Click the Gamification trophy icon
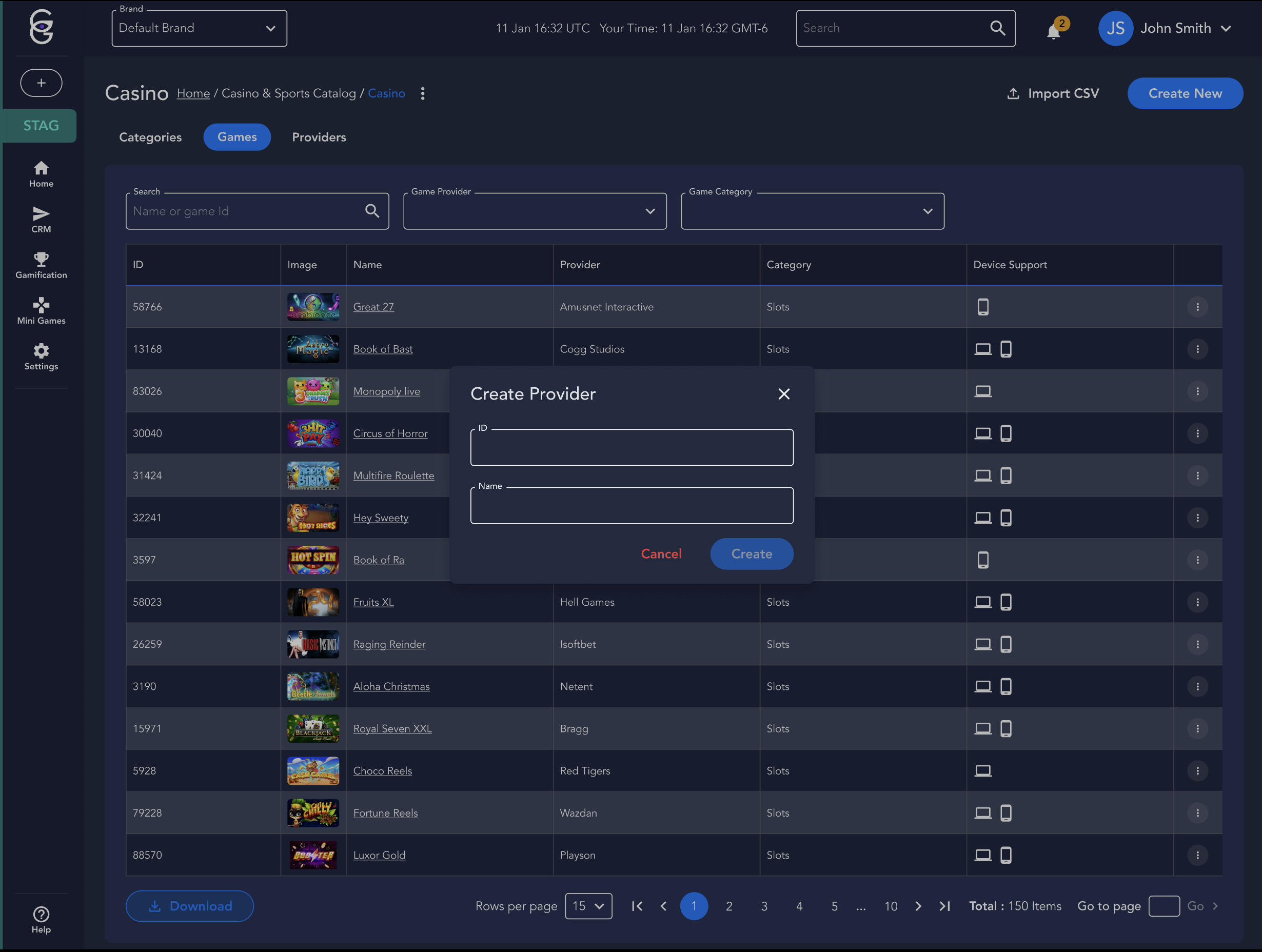Image resolution: width=1262 pixels, height=952 pixels. 41,260
